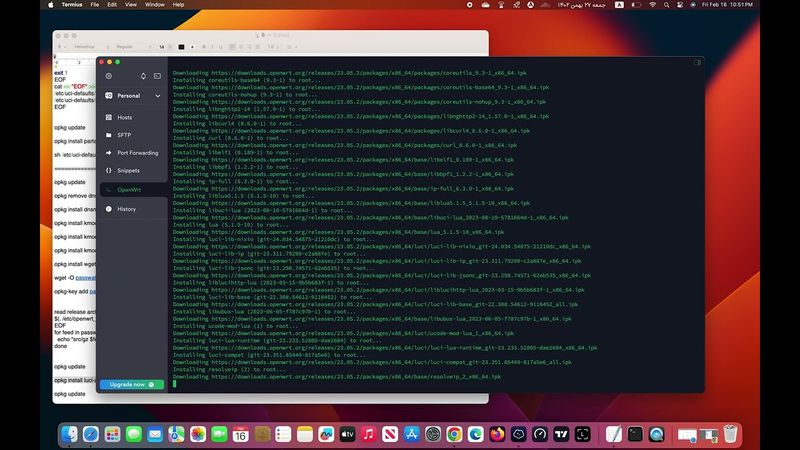Open Messages from the Dock
The image size is (800, 450).
click(x=134, y=434)
